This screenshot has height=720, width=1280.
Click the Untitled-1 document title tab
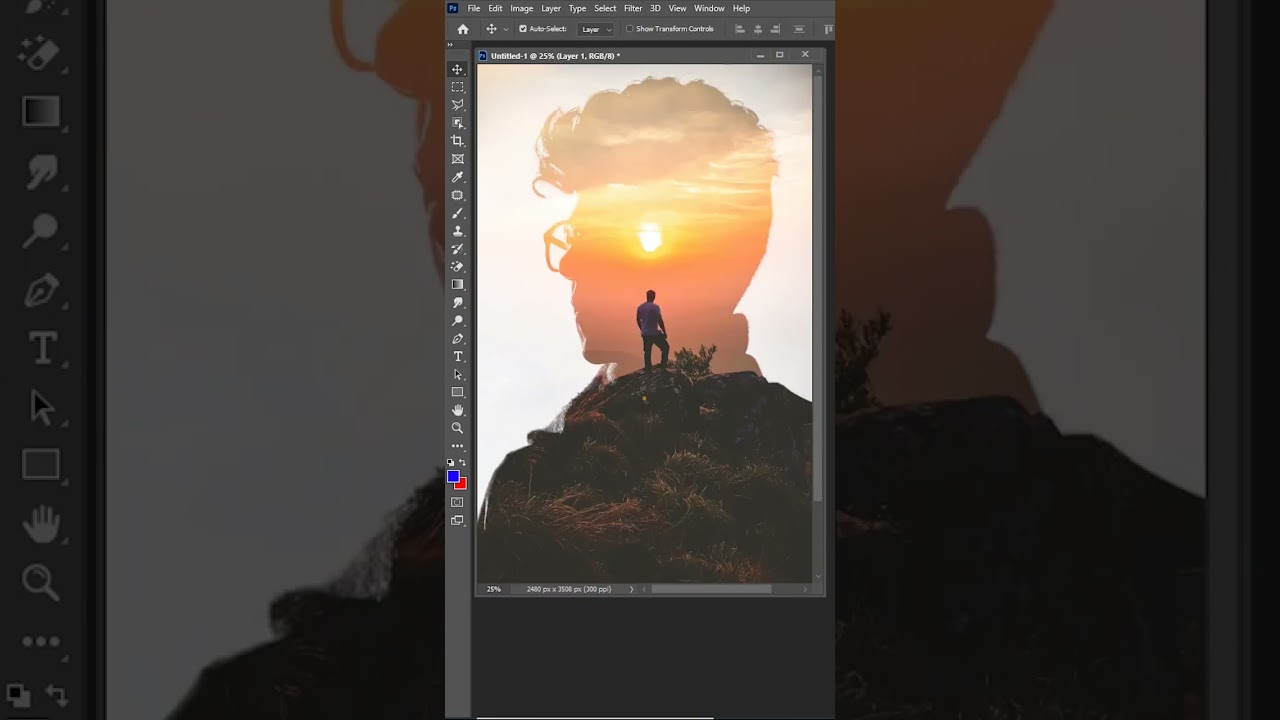(x=555, y=56)
